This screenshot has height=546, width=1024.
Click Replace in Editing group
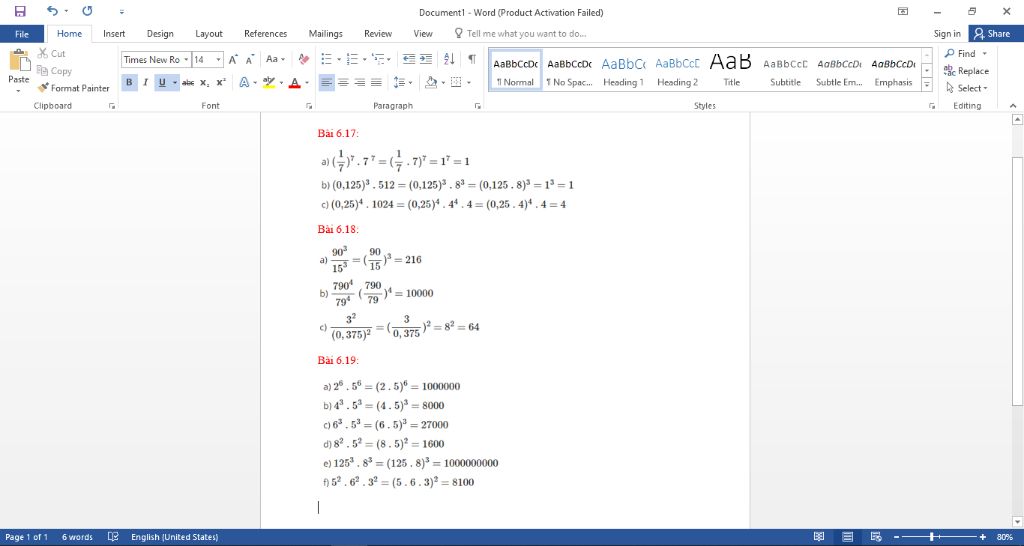point(967,71)
